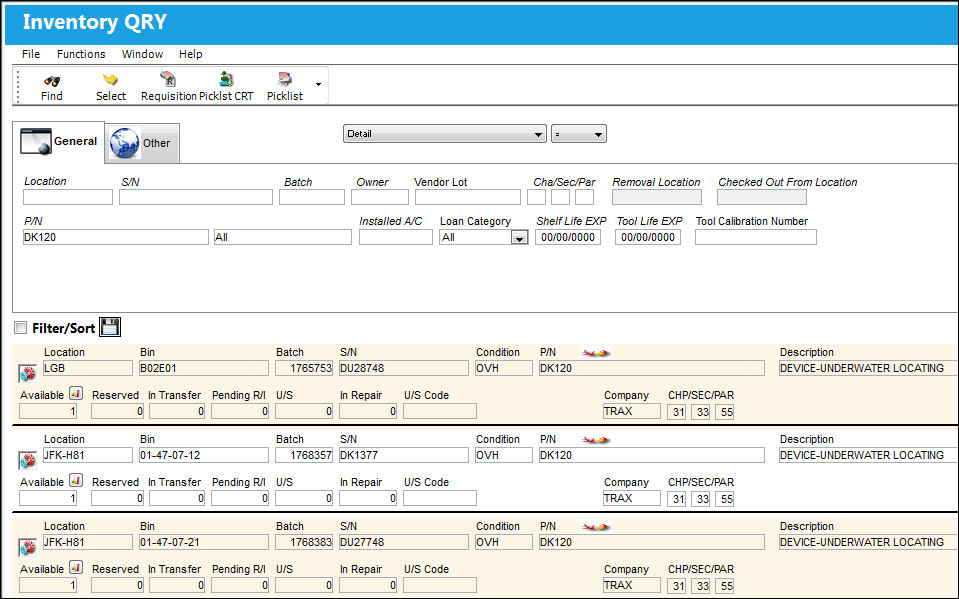Click the Batch search field
The width and height of the screenshot is (959, 599).
tap(312, 197)
